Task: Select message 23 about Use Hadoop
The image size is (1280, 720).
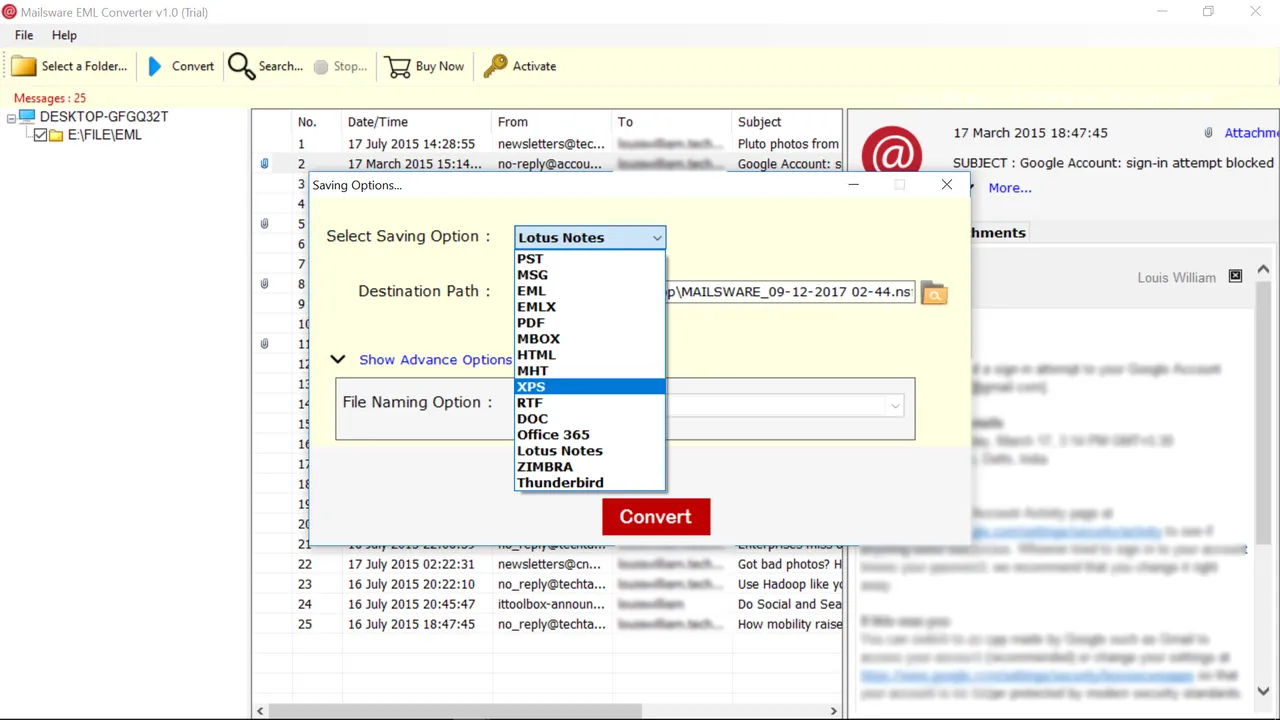Action: point(548,584)
